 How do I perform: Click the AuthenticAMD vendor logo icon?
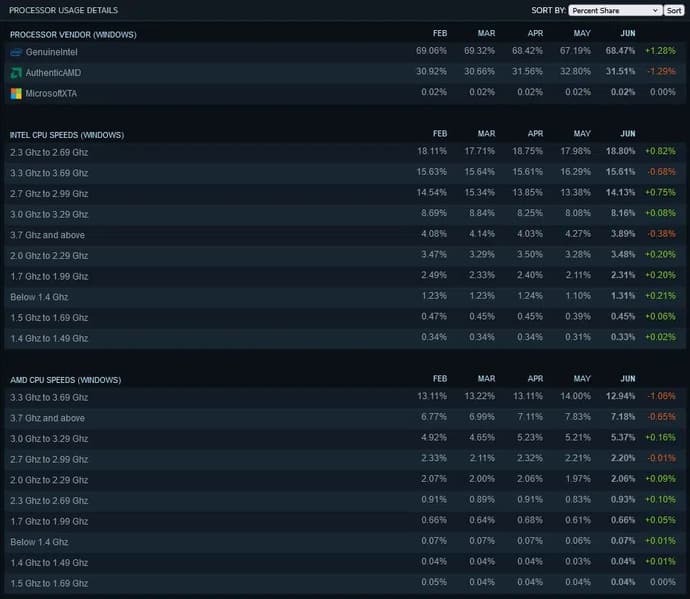tap(16, 73)
